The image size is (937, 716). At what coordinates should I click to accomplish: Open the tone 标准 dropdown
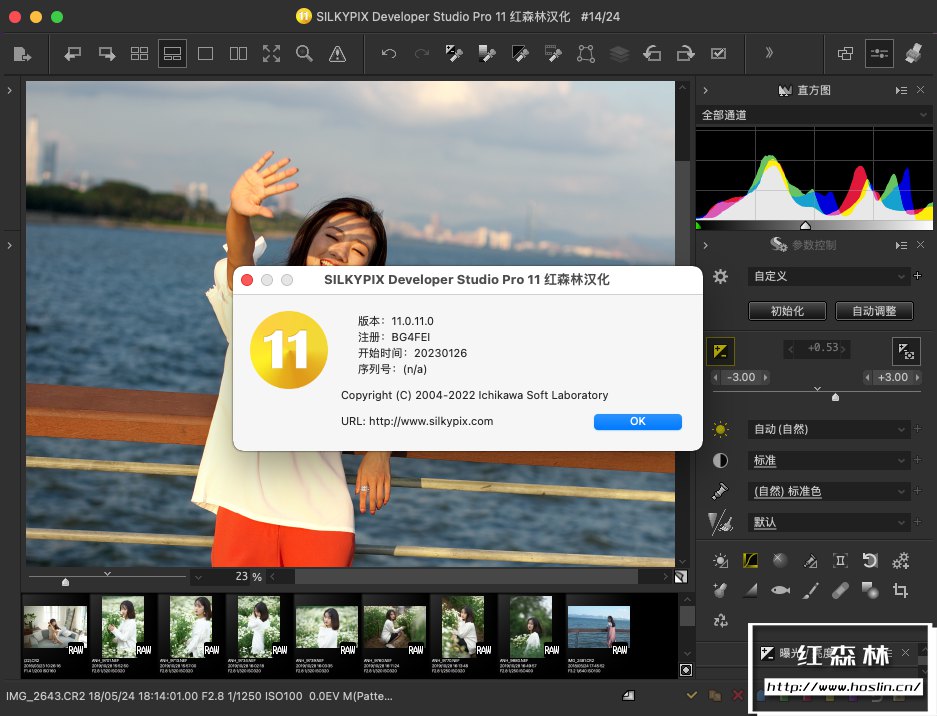tap(829, 461)
